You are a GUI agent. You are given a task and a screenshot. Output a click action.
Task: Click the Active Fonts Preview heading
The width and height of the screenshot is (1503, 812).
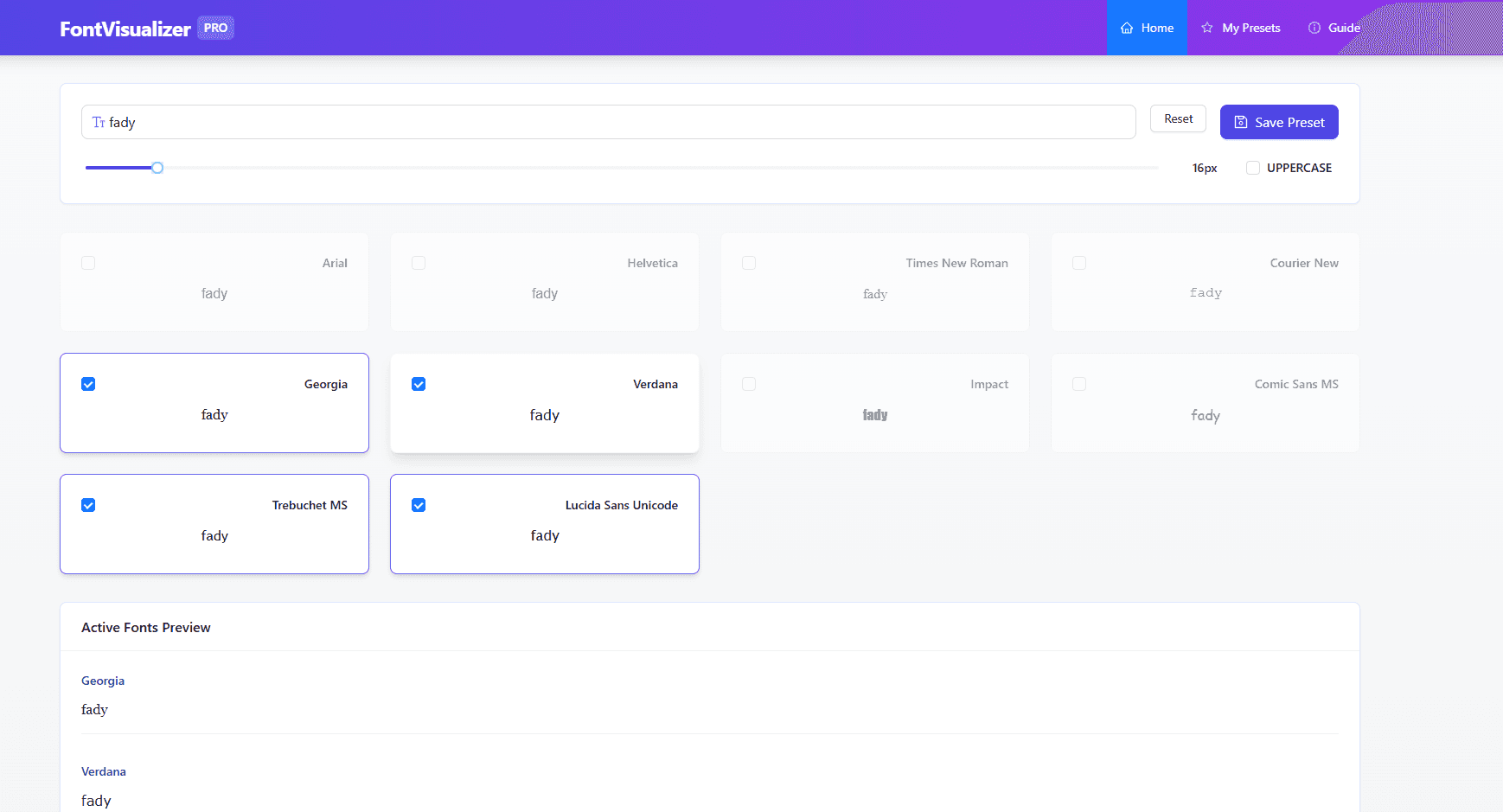click(x=146, y=628)
